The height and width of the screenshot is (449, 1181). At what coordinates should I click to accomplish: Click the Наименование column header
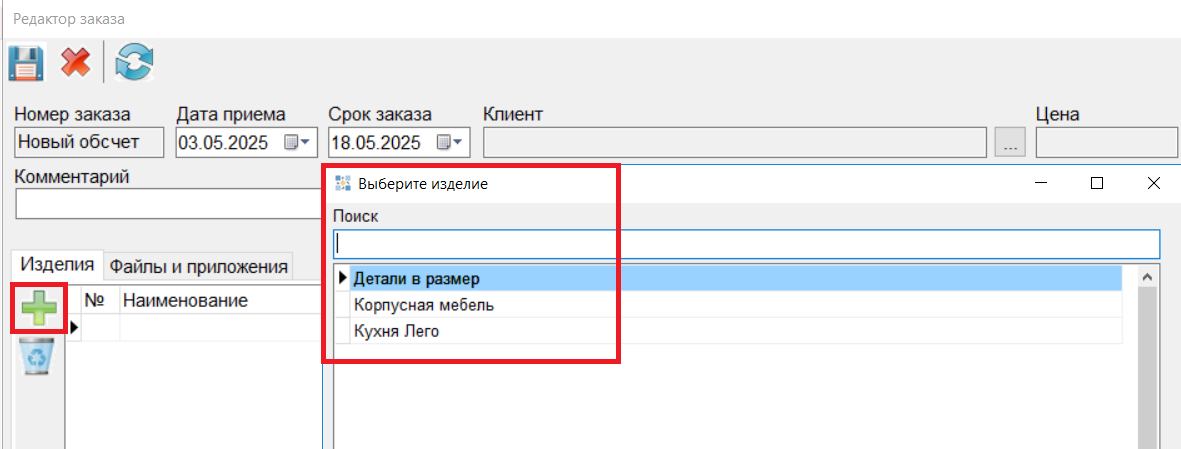[185, 301]
